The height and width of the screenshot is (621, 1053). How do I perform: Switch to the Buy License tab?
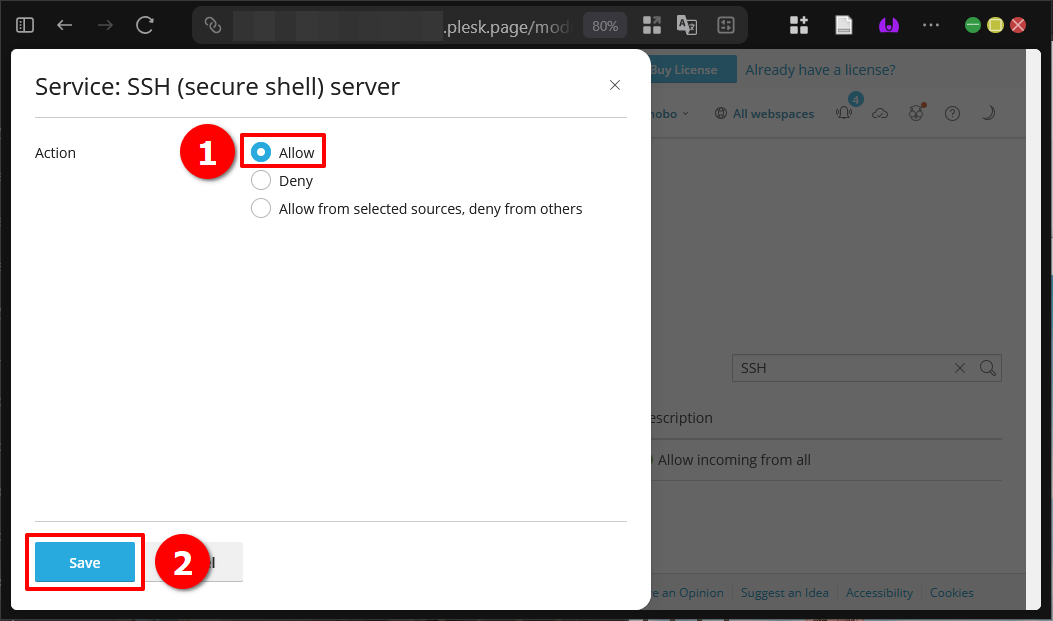[x=687, y=69]
